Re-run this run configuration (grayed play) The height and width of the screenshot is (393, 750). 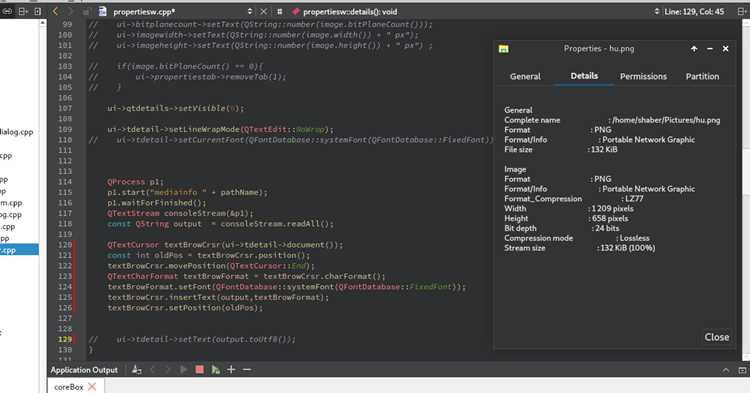(184, 370)
